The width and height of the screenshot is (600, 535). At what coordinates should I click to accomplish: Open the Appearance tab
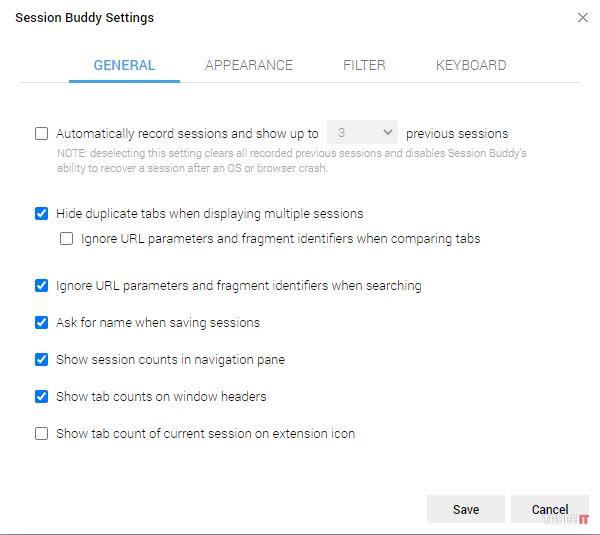(249, 66)
